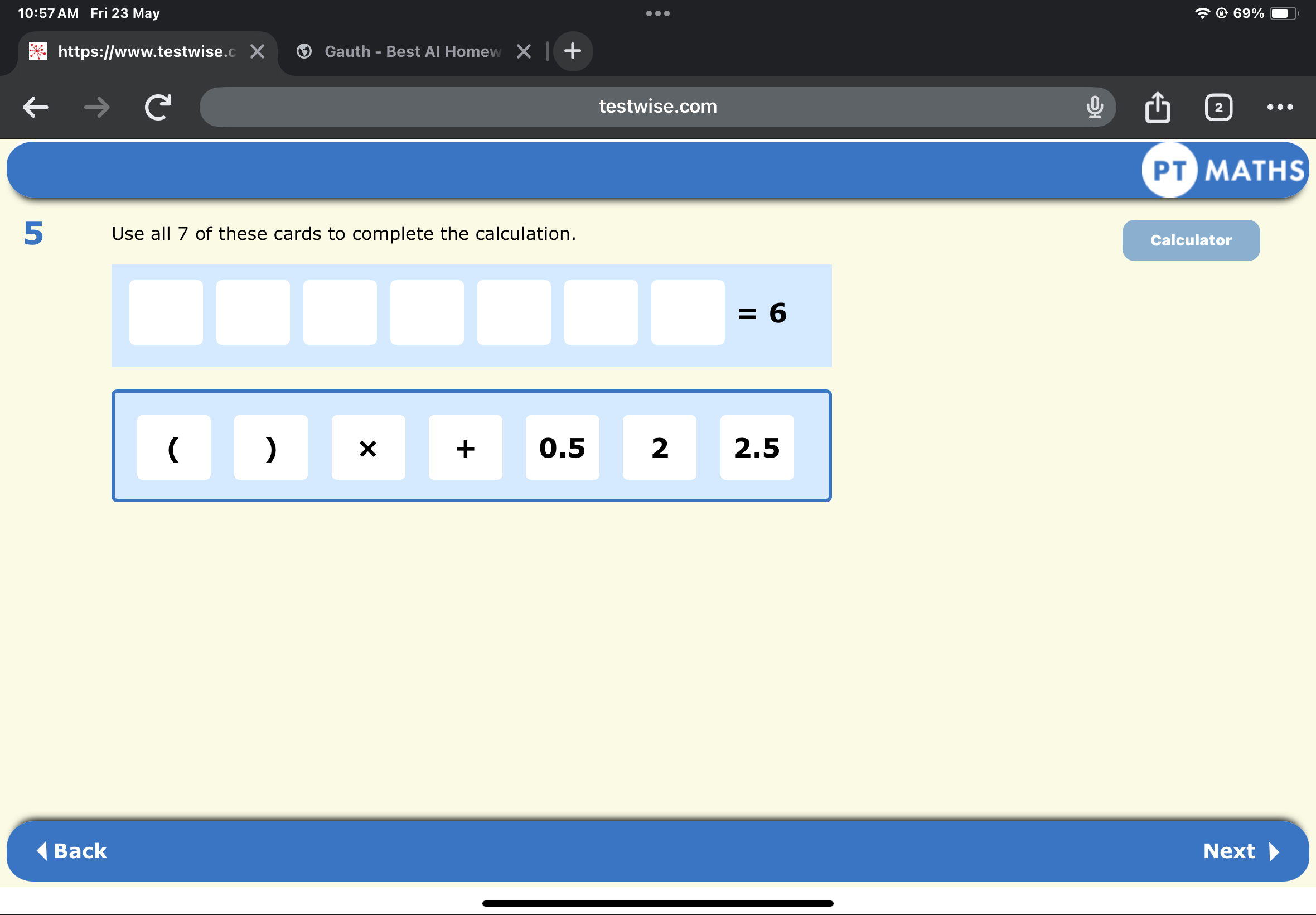This screenshot has width=1316, height=915.
Task: Open the tab switcher showing 2
Action: point(1218,107)
